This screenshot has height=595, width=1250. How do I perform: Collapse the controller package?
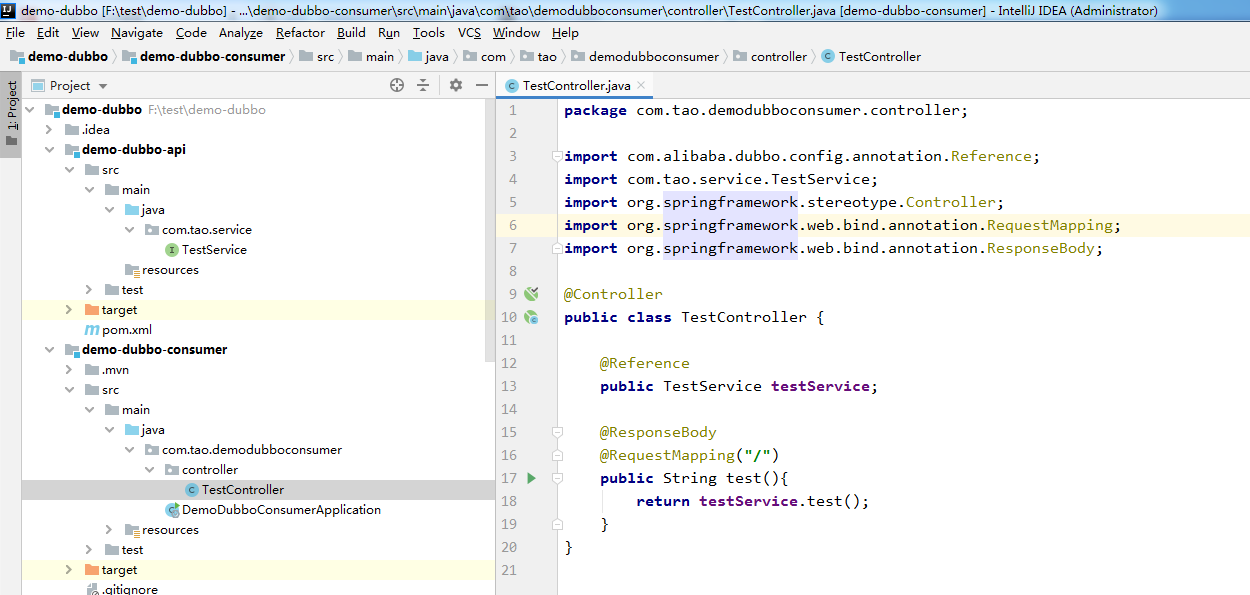click(x=149, y=470)
